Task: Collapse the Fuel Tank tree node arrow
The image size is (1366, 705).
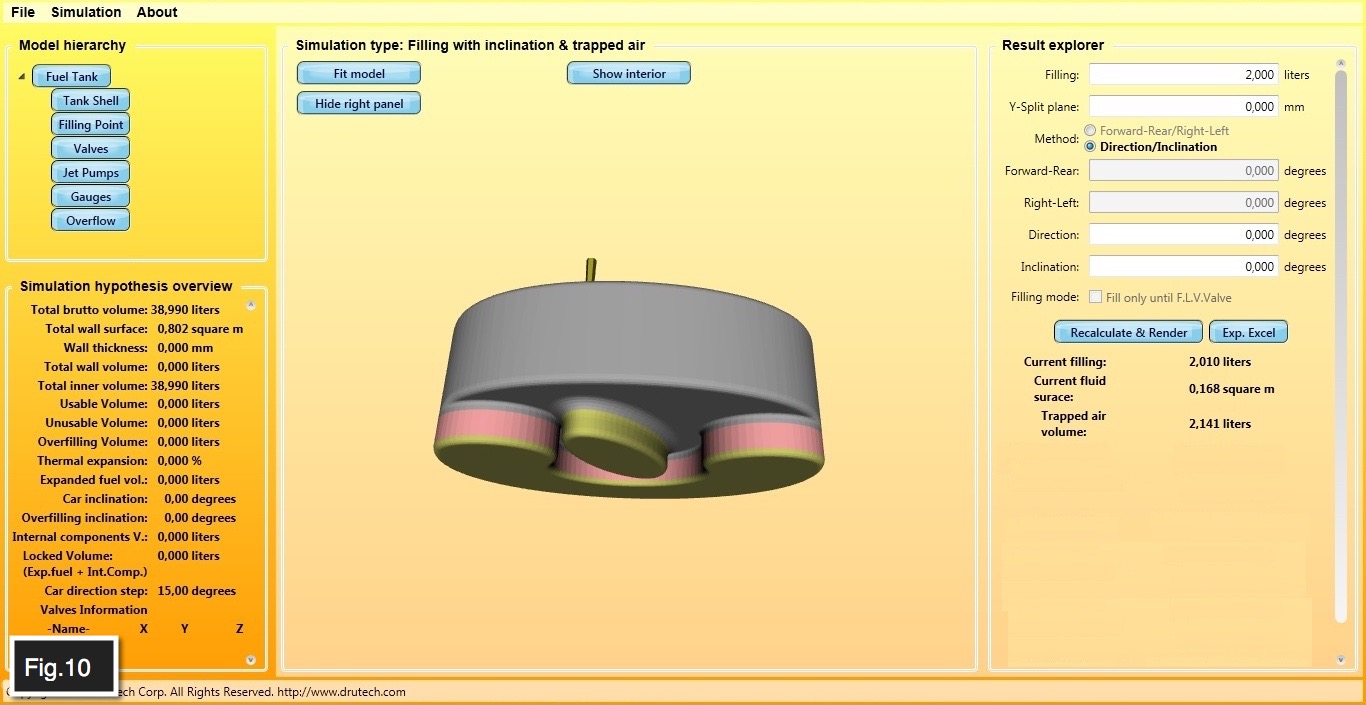Action: pyautogui.click(x=22, y=77)
